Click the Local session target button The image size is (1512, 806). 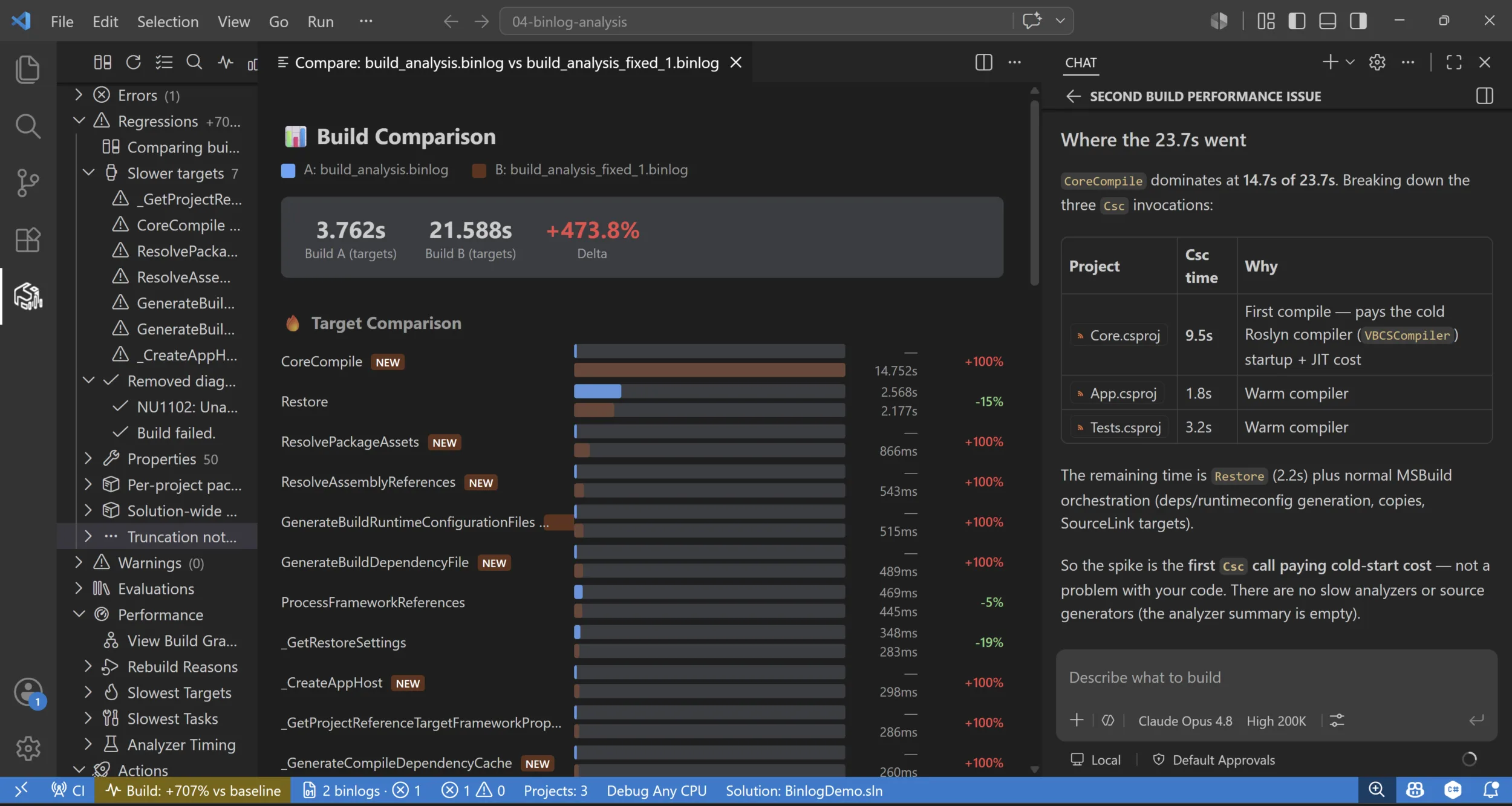[1095, 759]
